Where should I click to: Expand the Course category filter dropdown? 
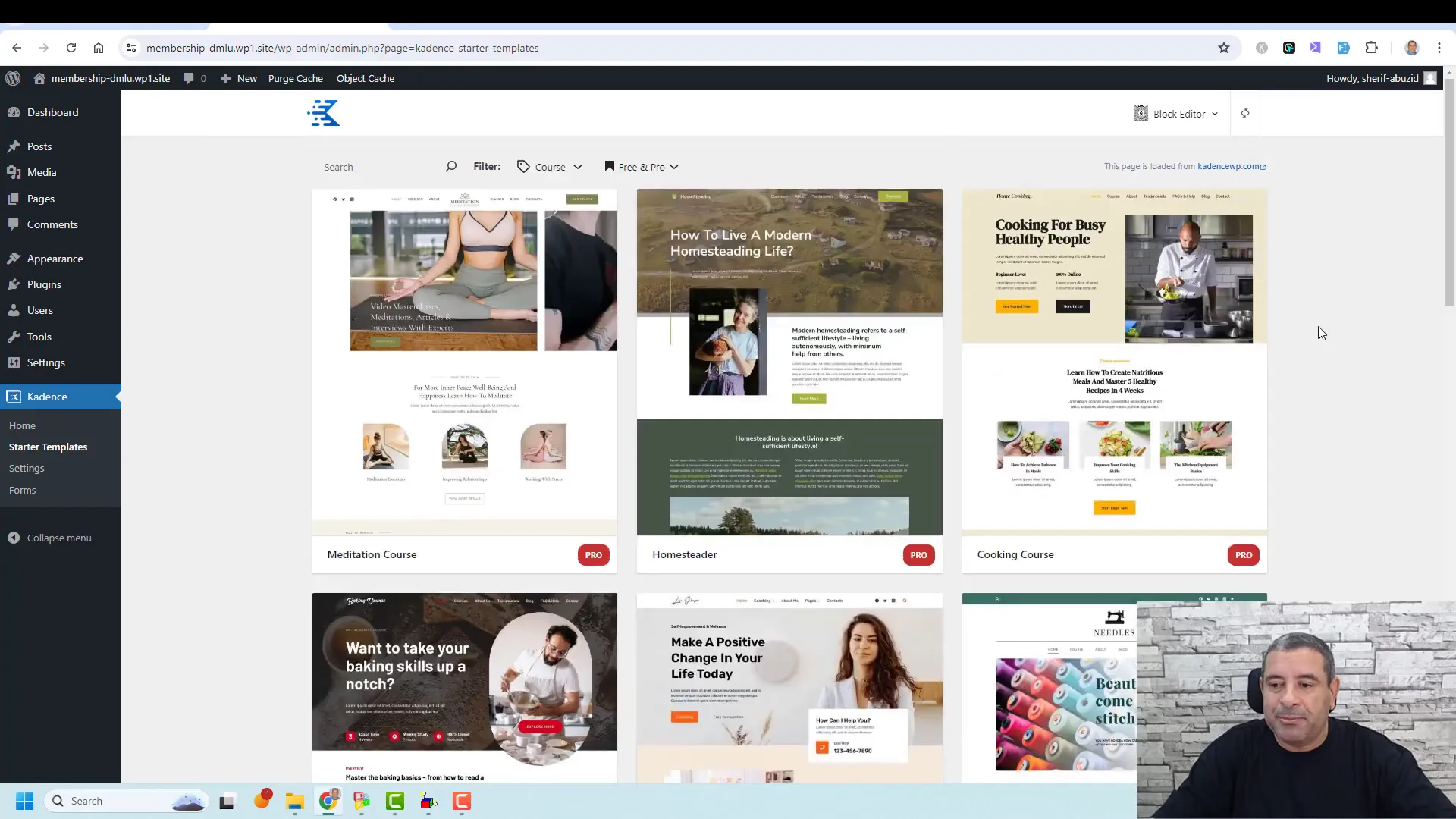pyautogui.click(x=550, y=167)
